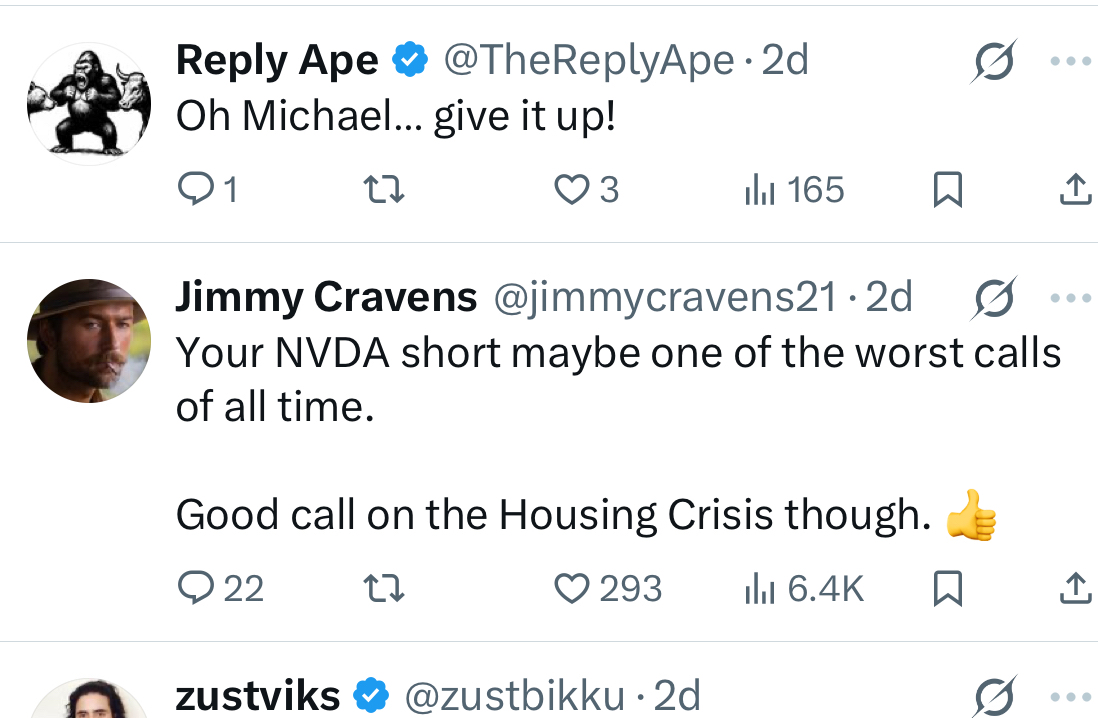
Task: Open replies on Reply Ape's tweet
Action: [x=207, y=189]
